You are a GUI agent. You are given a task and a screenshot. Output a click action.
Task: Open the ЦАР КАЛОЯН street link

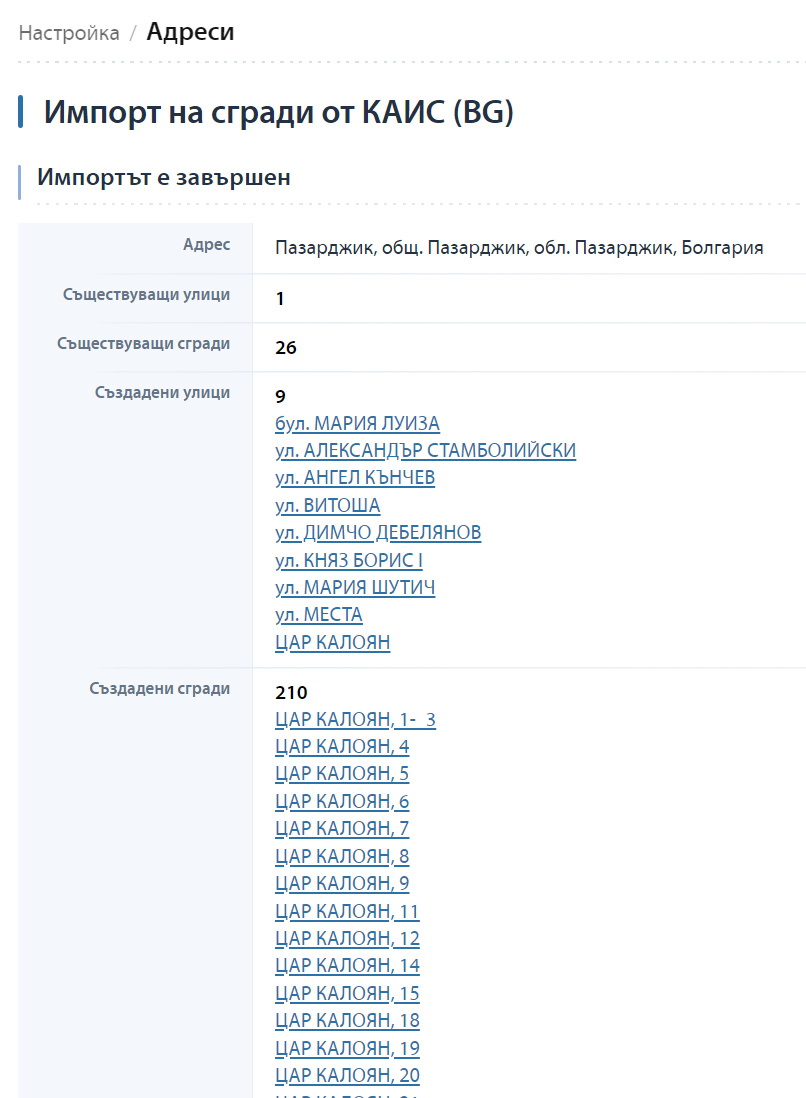pyautogui.click(x=333, y=642)
